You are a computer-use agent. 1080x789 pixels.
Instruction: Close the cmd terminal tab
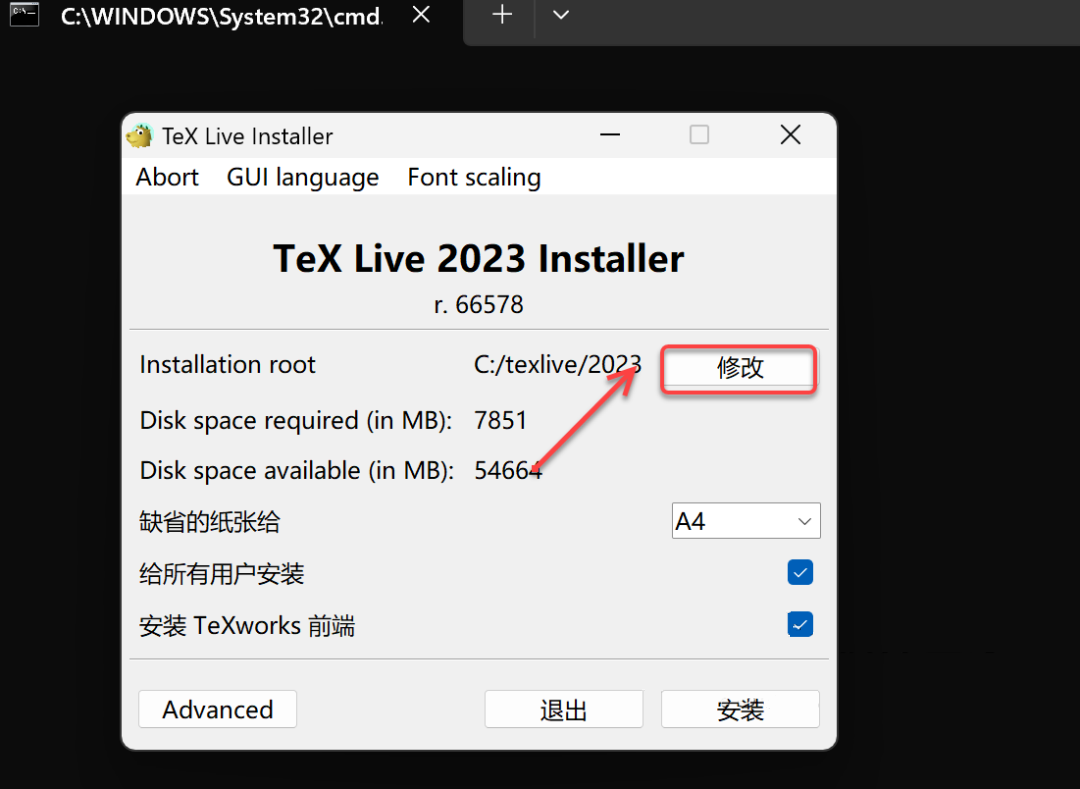tap(420, 14)
